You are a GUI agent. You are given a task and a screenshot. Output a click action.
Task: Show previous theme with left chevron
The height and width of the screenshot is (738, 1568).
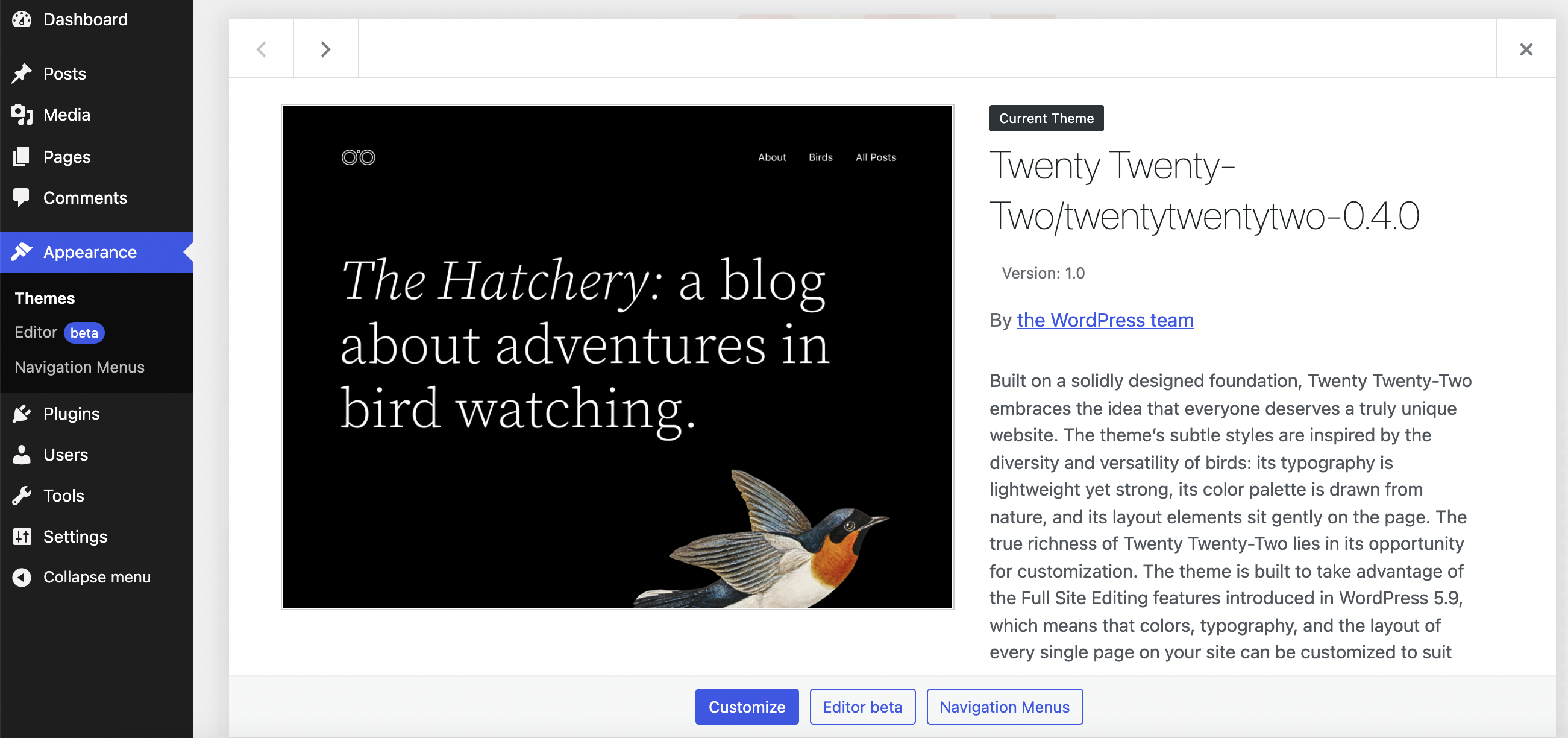261,49
